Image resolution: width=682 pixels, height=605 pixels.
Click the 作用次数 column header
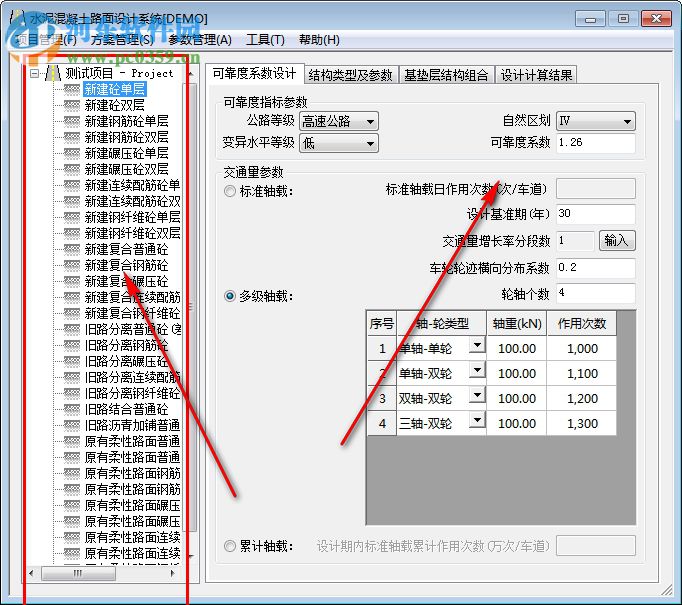coord(582,324)
